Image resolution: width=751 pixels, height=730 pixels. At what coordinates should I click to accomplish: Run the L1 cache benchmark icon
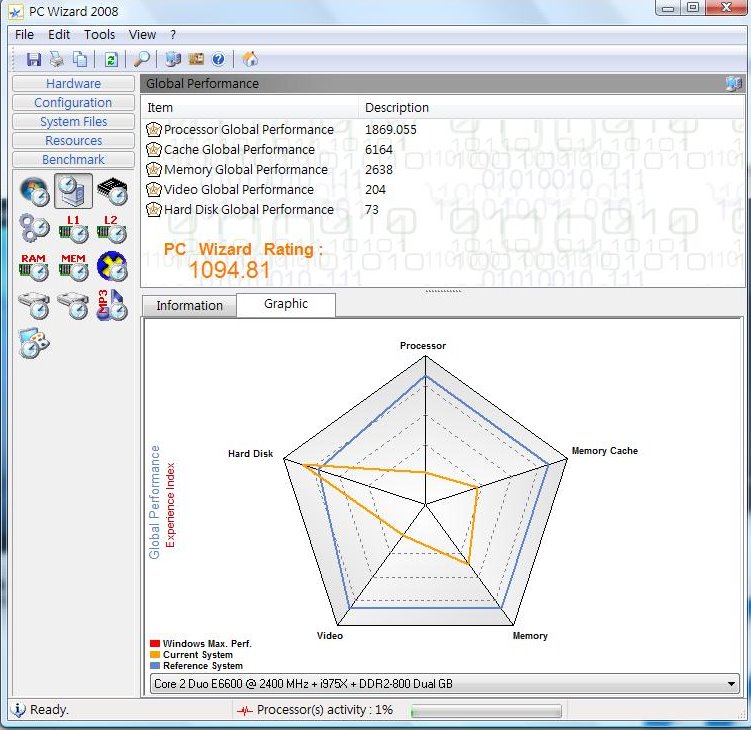73,228
